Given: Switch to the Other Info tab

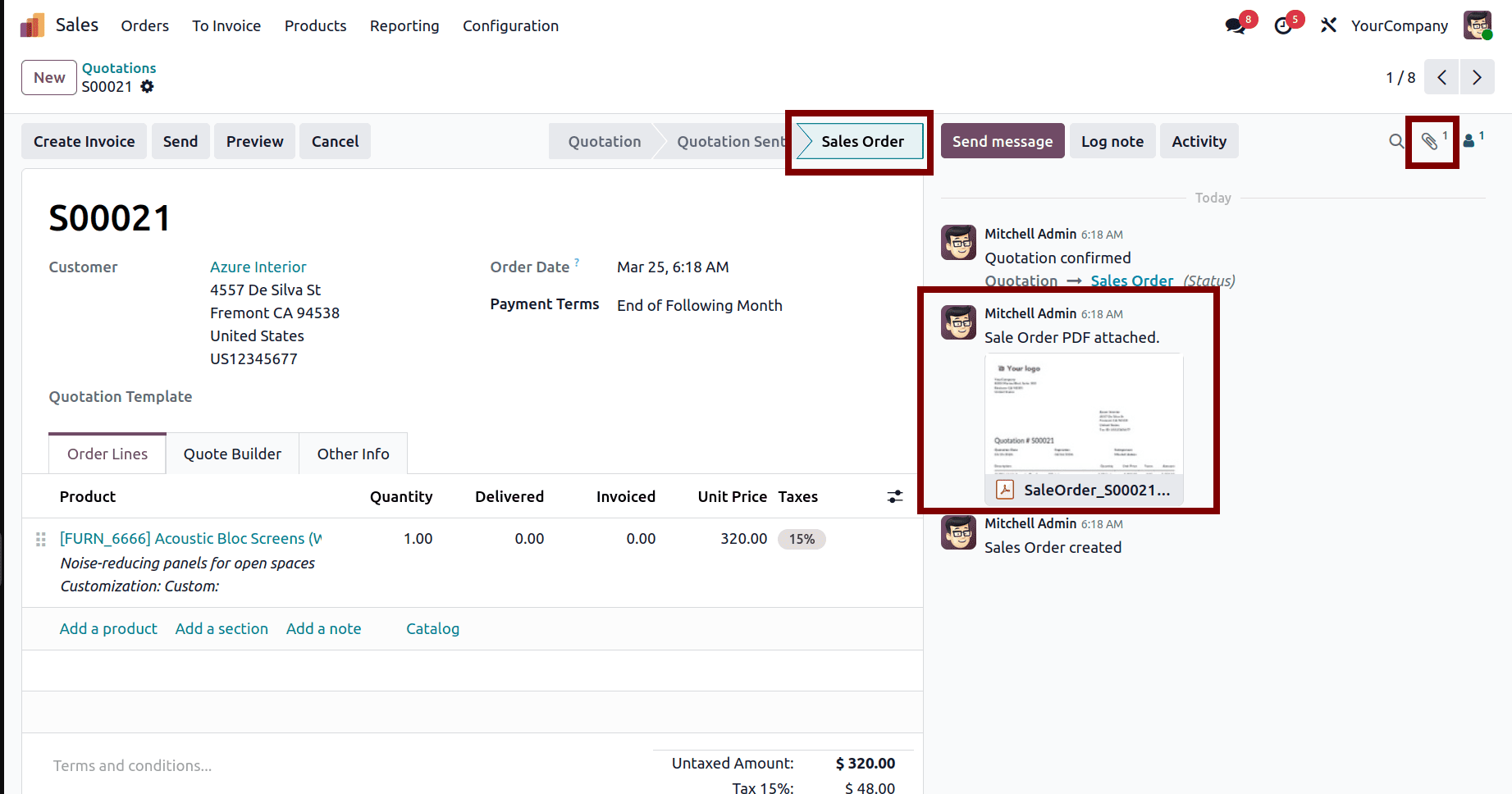Looking at the screenshot, I should click(353, 453).
